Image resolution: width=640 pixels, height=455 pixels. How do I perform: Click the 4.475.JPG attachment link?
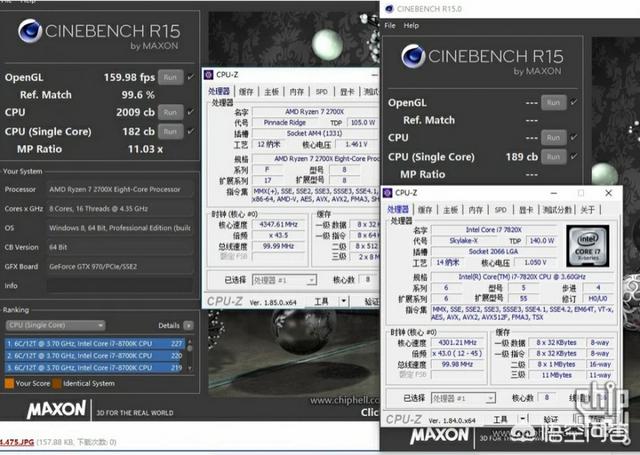click(16, 442)
